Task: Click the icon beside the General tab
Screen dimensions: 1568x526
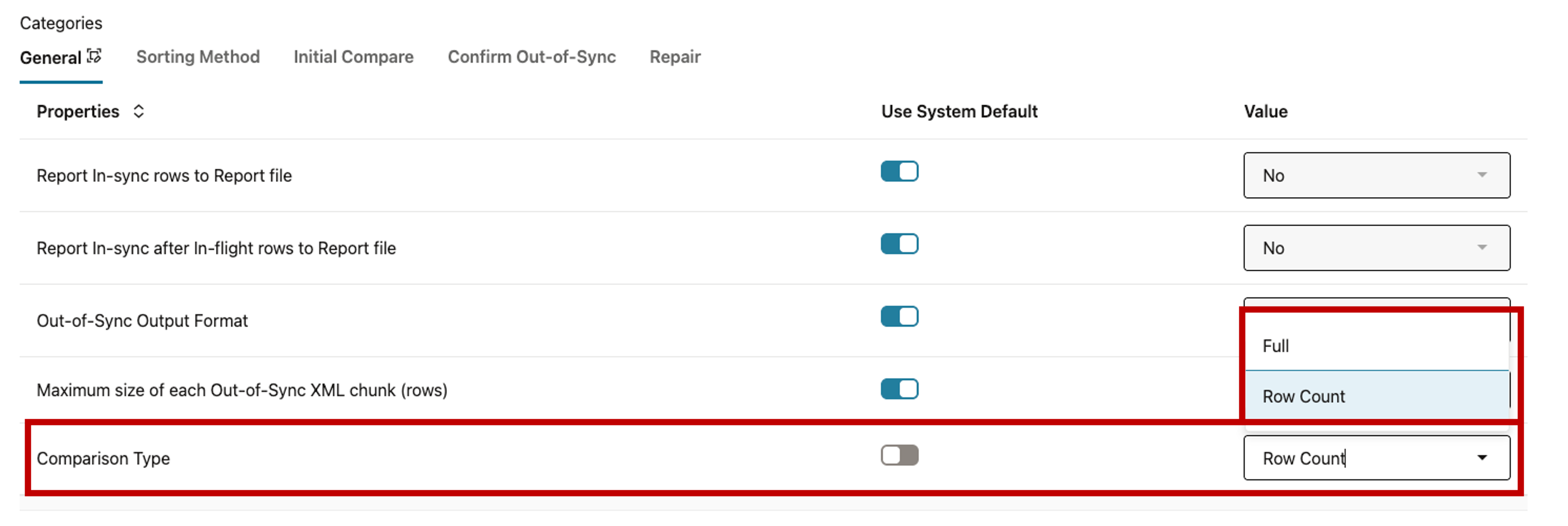Action: [94, 56]
